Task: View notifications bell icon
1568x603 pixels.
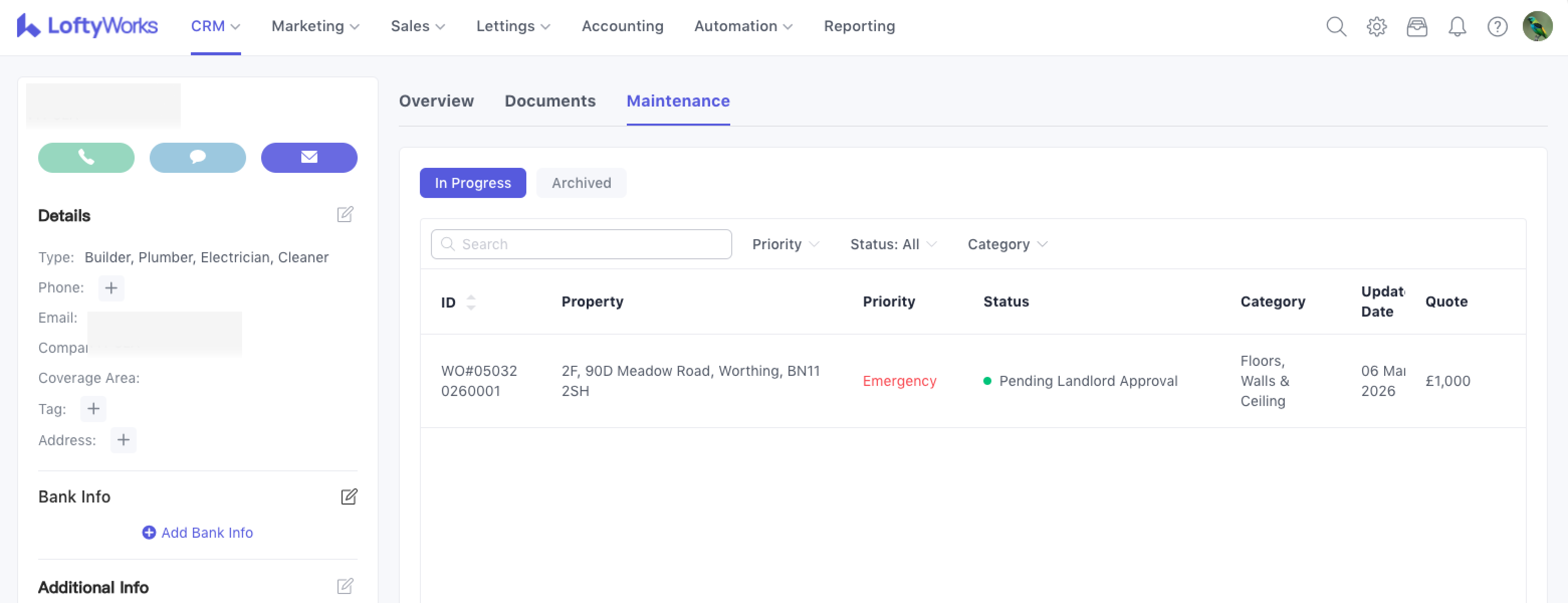Action: 1457,26
